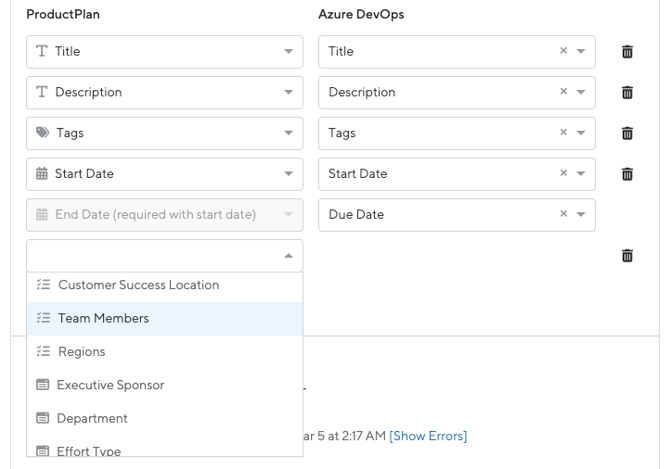Screen dimensions: 670x469
Task: Delete the Start Date mapping row
Action: coord(627,174)
